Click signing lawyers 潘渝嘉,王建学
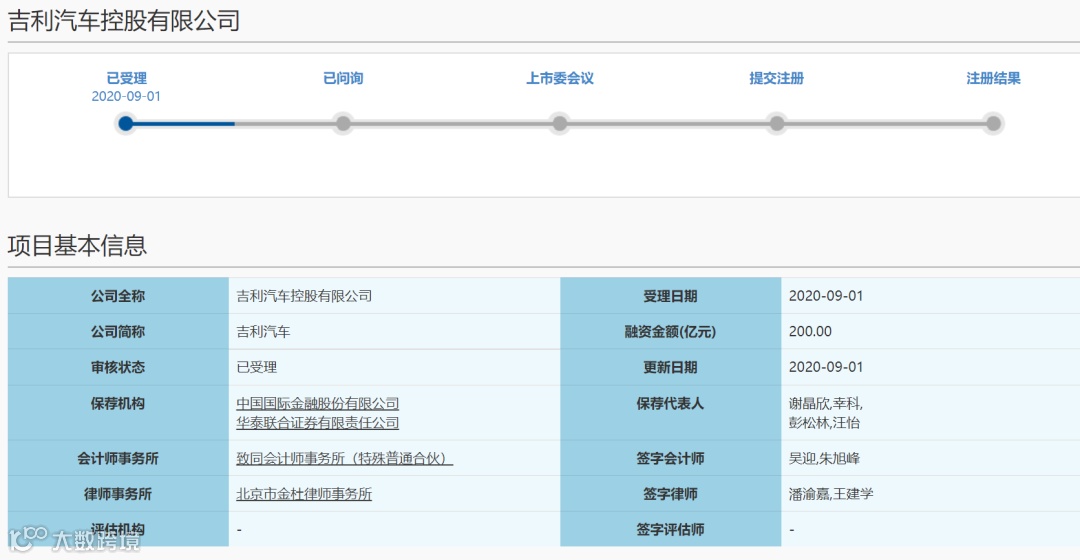Image resolution: width=1080 pixels, height=560 pixels. coord(831,495)
